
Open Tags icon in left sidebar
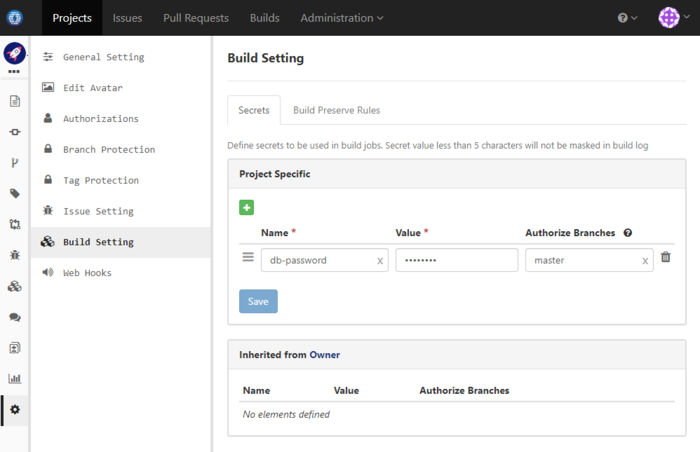15,194
